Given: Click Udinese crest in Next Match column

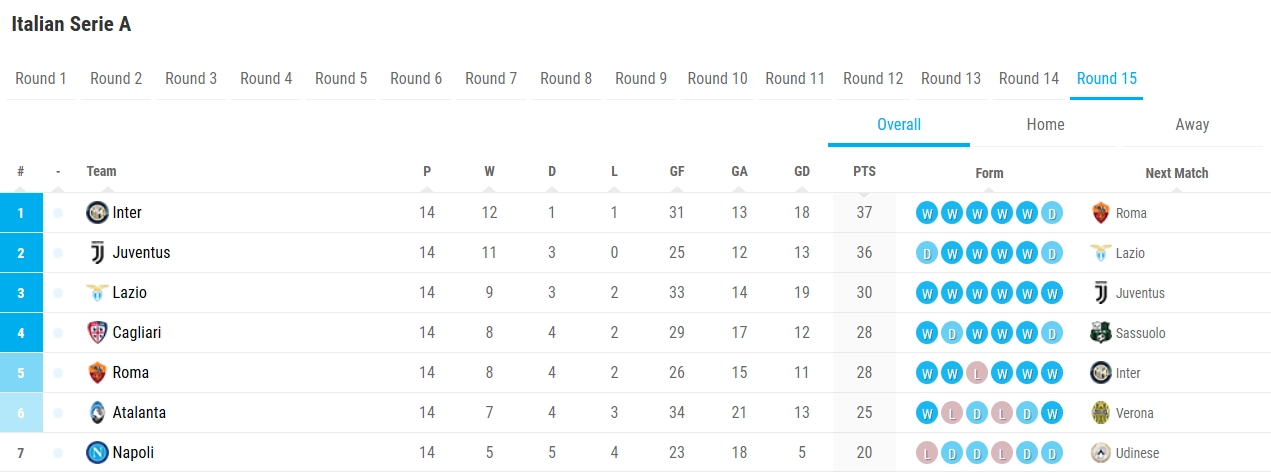Looking at the screenshot, I should tap(1101, 453).
